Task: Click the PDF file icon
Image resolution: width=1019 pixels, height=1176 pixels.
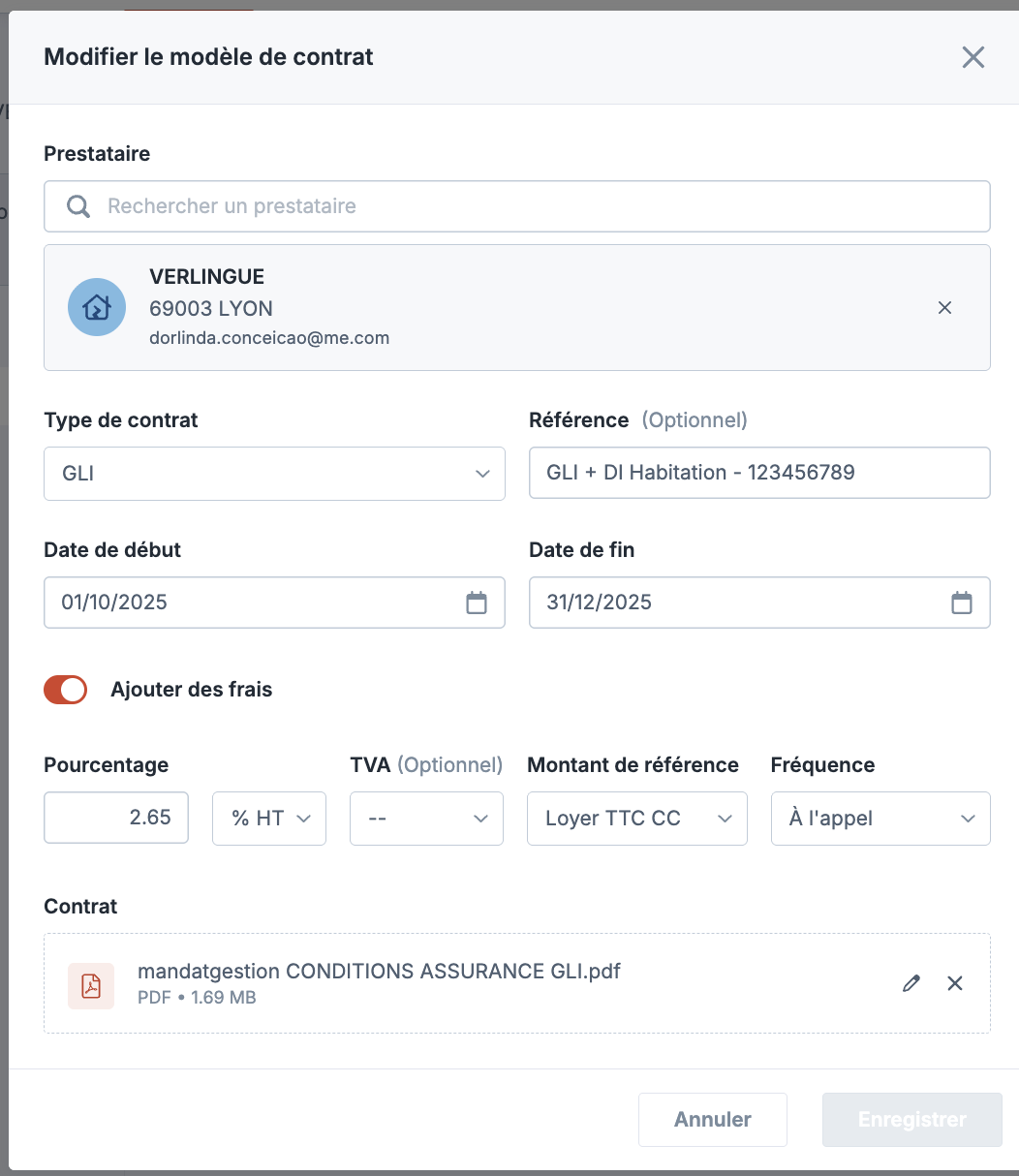Action: [91, 985]
